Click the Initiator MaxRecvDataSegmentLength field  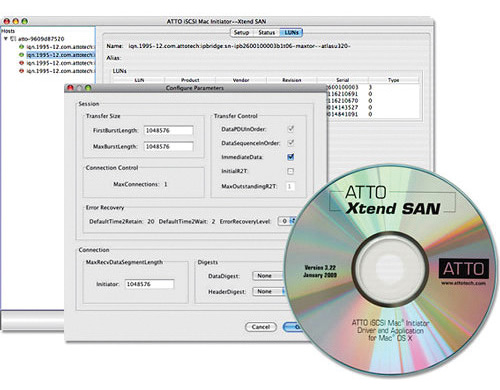(x=149, y=284)
